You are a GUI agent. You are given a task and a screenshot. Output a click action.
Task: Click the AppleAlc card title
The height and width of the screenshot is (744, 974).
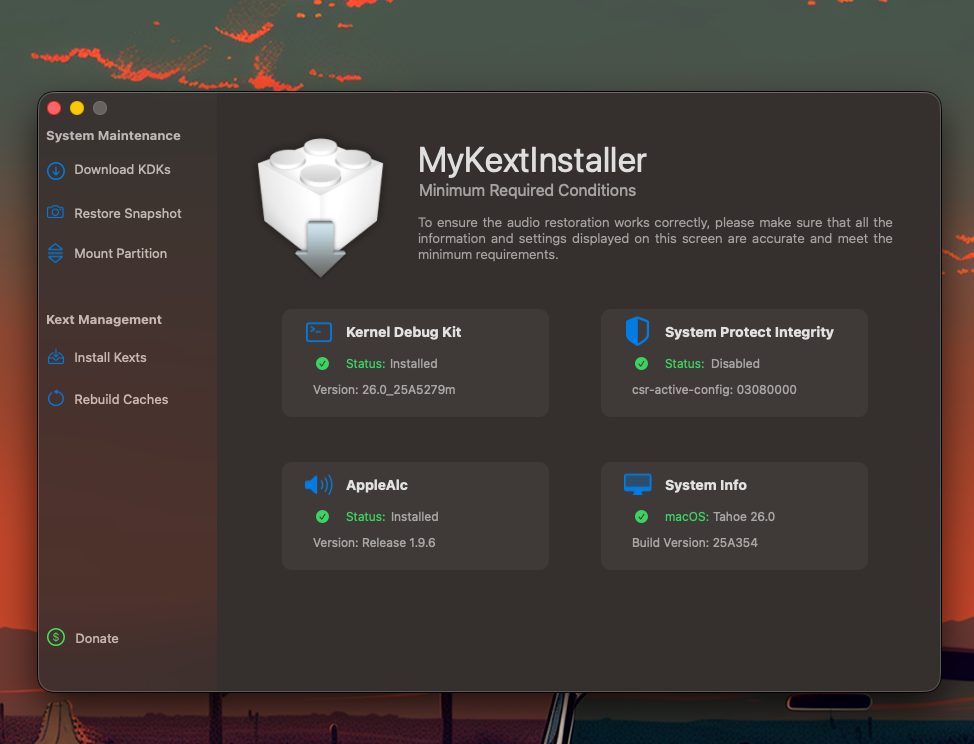tap(377, 485)
